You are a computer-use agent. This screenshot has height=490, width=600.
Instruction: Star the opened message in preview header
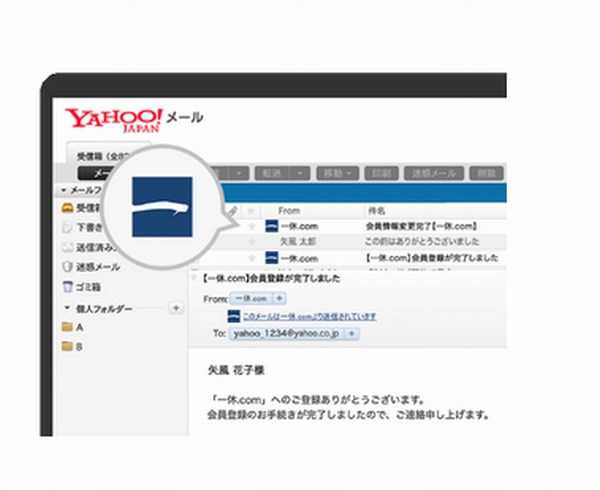[194, 278]
